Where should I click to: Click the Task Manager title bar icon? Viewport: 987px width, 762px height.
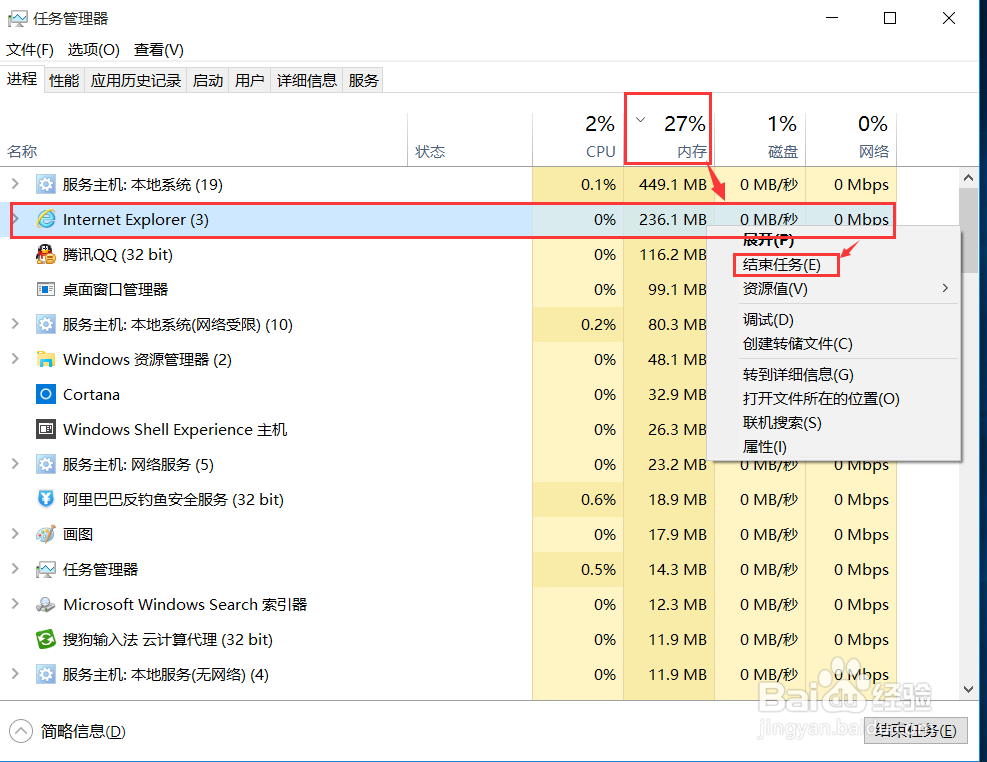[x=18, y=19]
